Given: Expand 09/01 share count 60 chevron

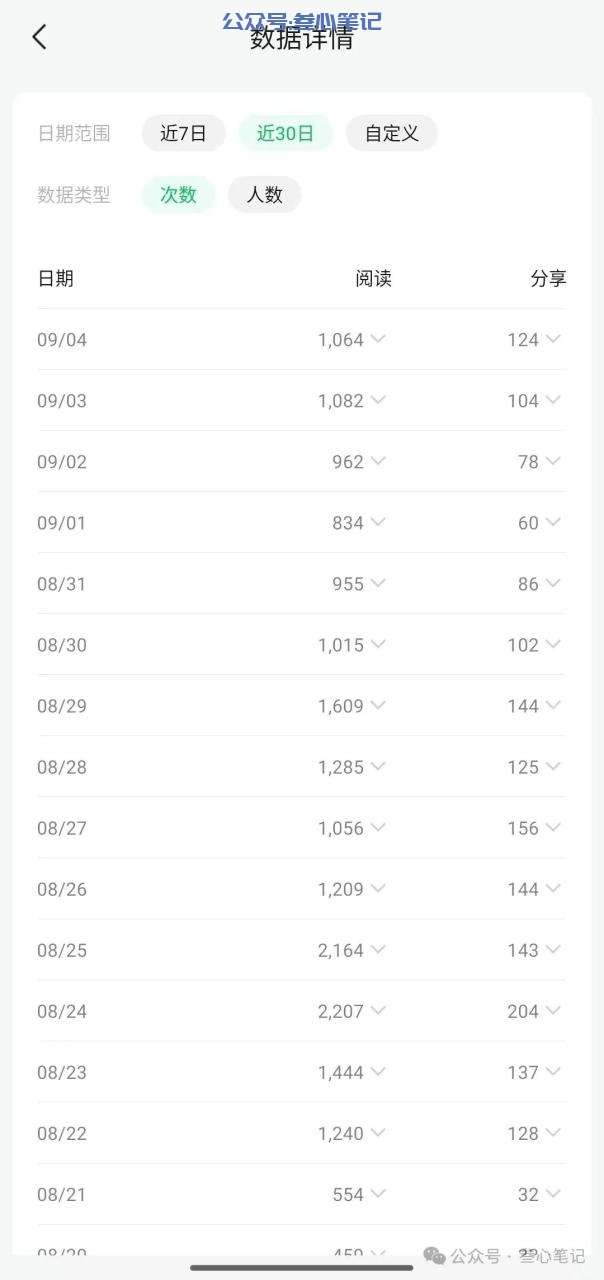Looking at the screenshot, I should point(553,522).
